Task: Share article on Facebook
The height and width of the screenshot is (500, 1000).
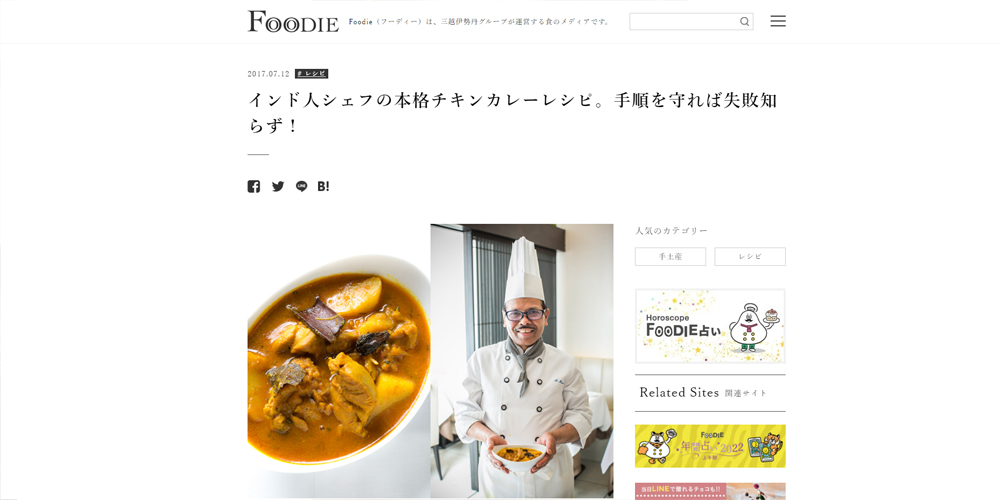Action: (x=254, y=186)
